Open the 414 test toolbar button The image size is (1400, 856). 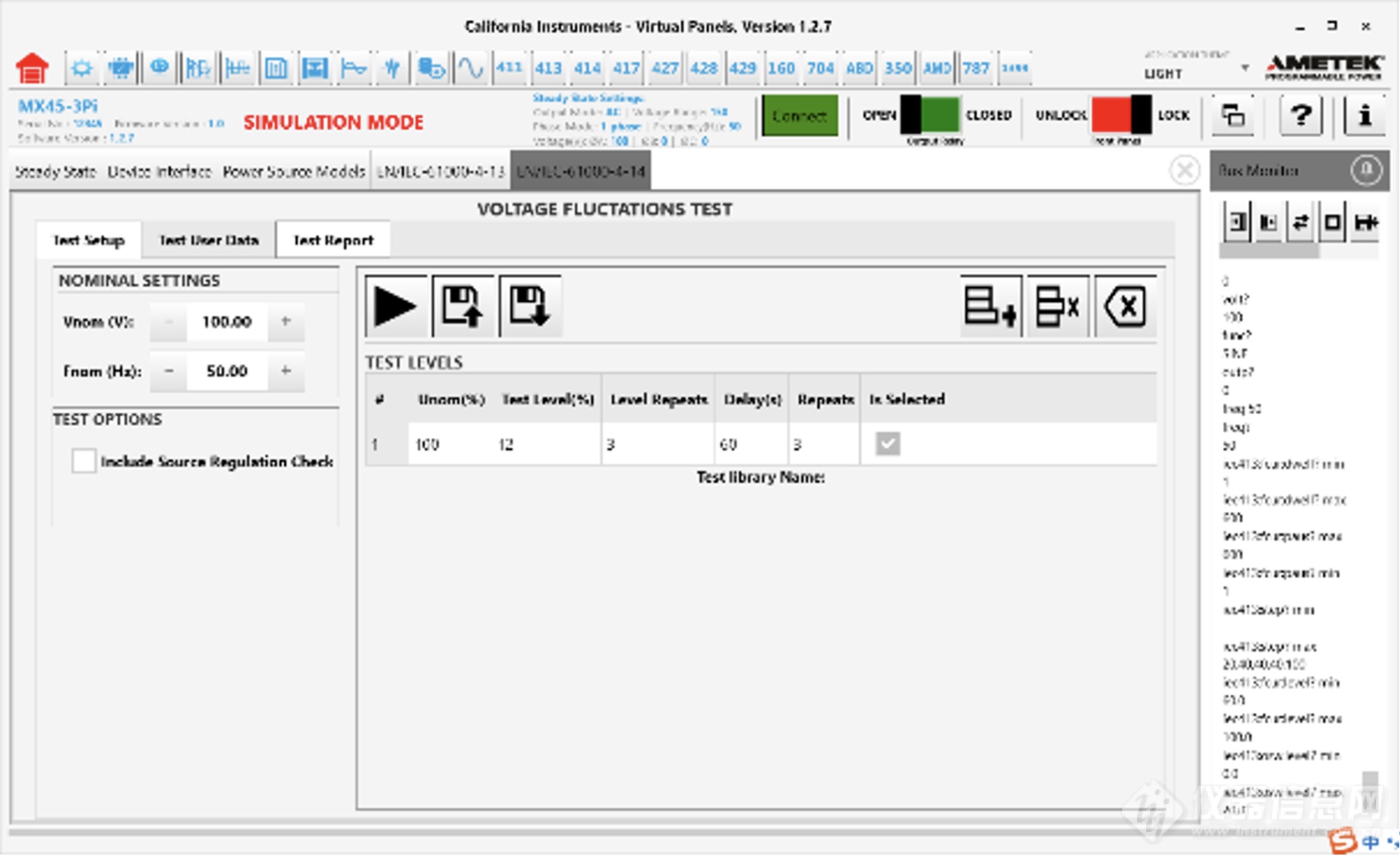pyautogui.click(x=587, y=69)
